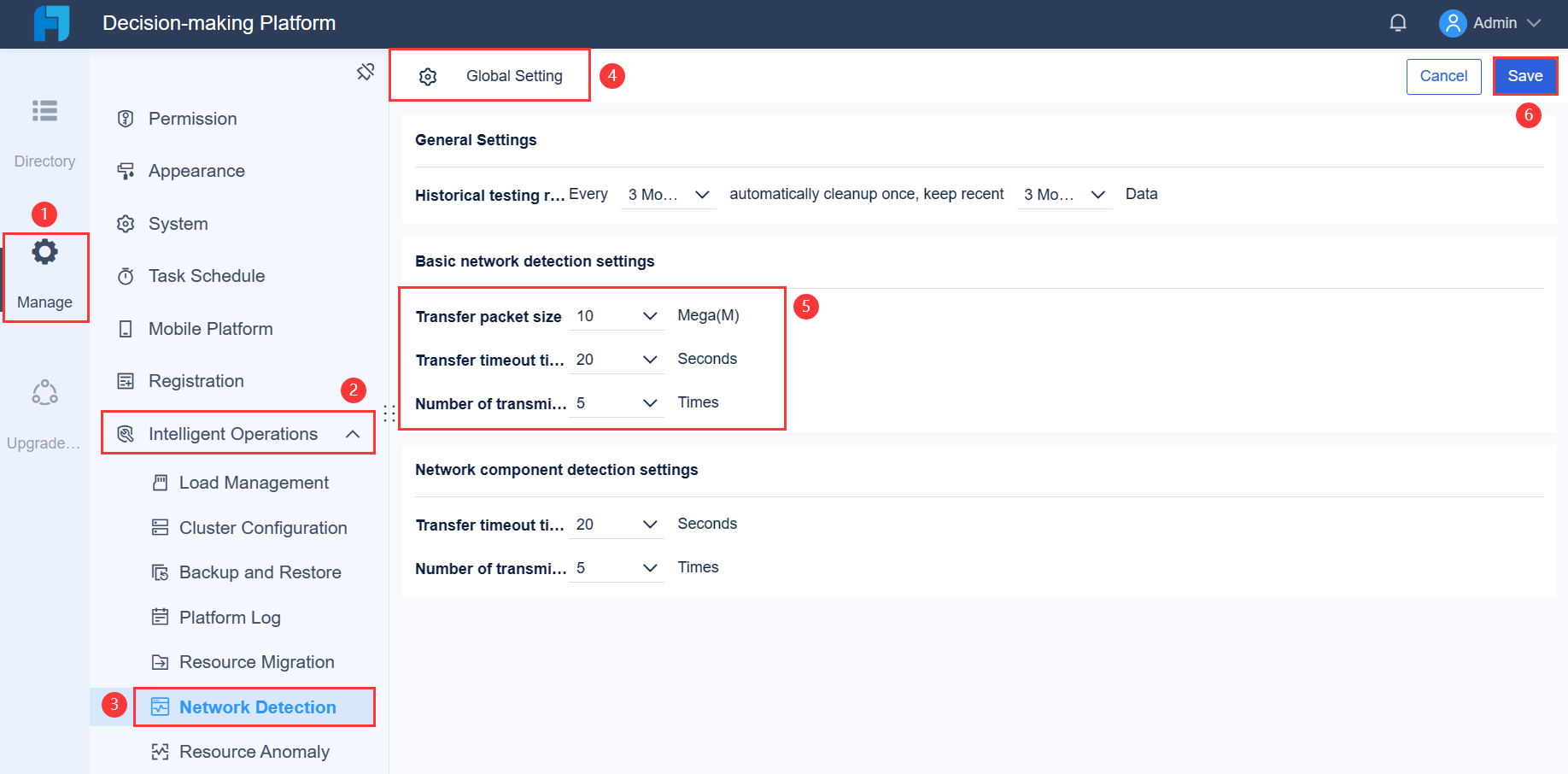1568x774 pixels.
Task: Click the Decision-making Platform logo
Action: (x=51, y=23)
